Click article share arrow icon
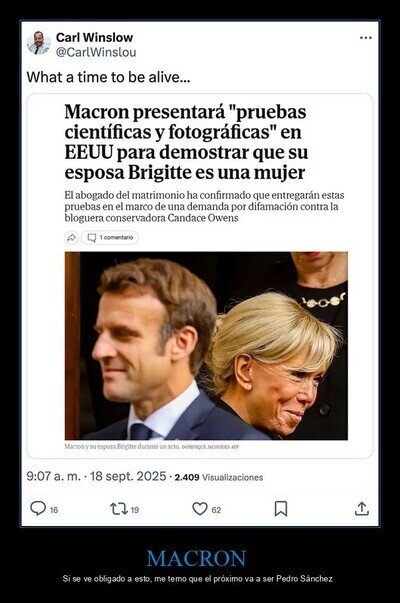This screenshot has width=400, height=603. point(71,238)
